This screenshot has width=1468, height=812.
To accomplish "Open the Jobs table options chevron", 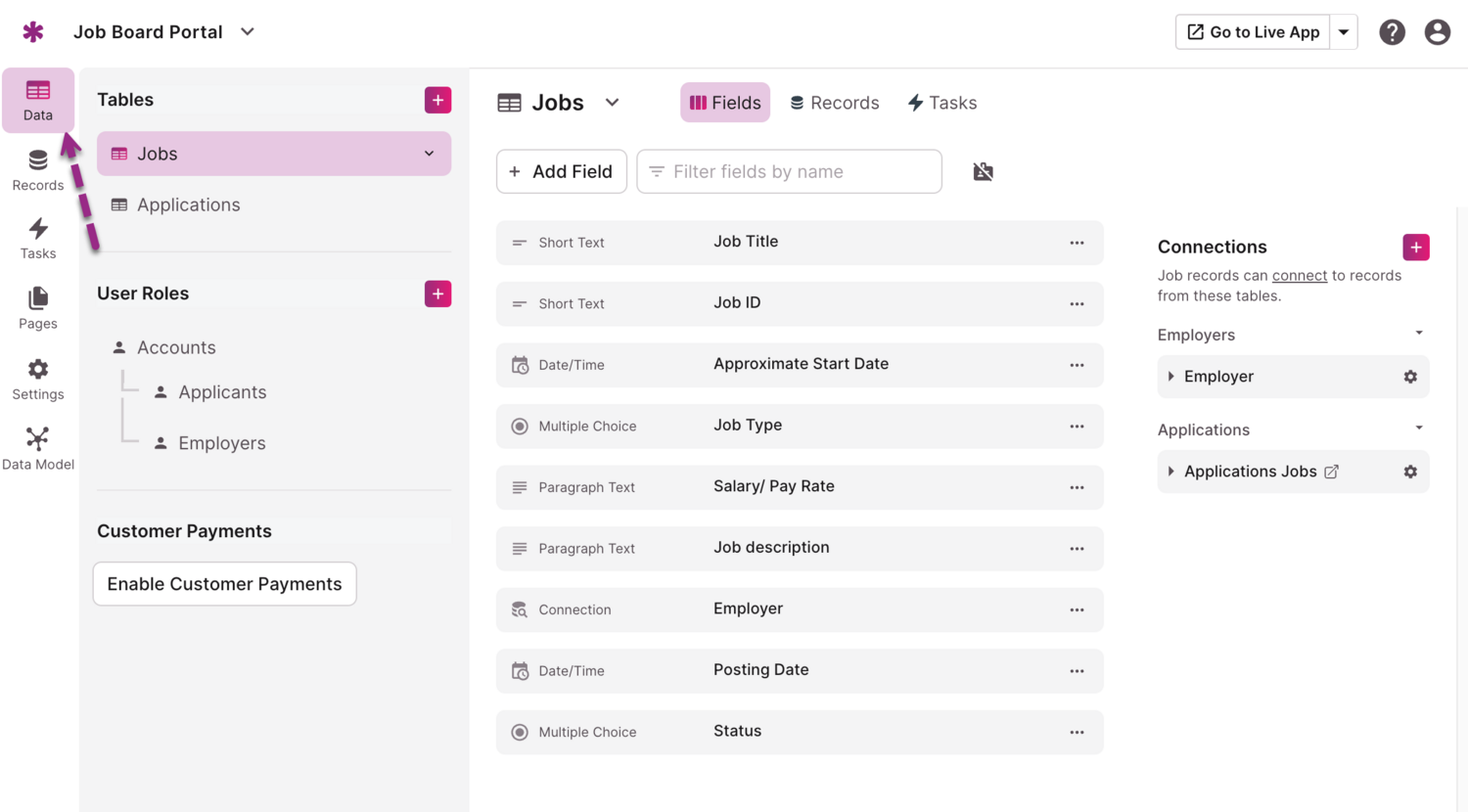I will point(429,154).
